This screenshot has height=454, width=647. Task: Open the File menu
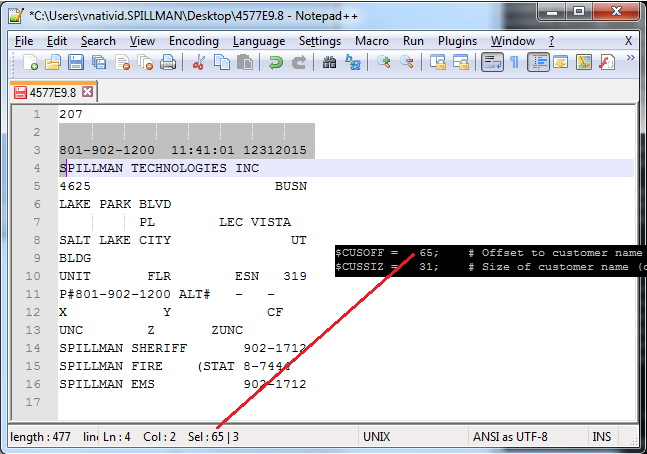[24, 41]
